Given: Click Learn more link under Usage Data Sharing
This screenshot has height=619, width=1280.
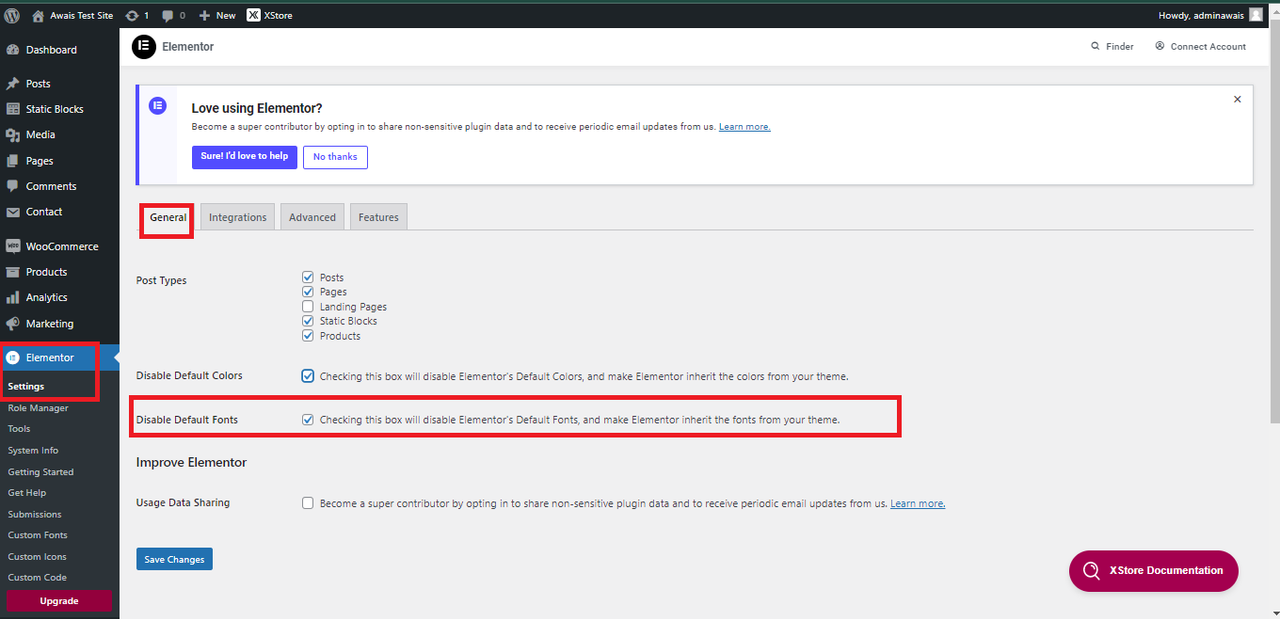Looking at the screenshot, I should tap(918, 503).
